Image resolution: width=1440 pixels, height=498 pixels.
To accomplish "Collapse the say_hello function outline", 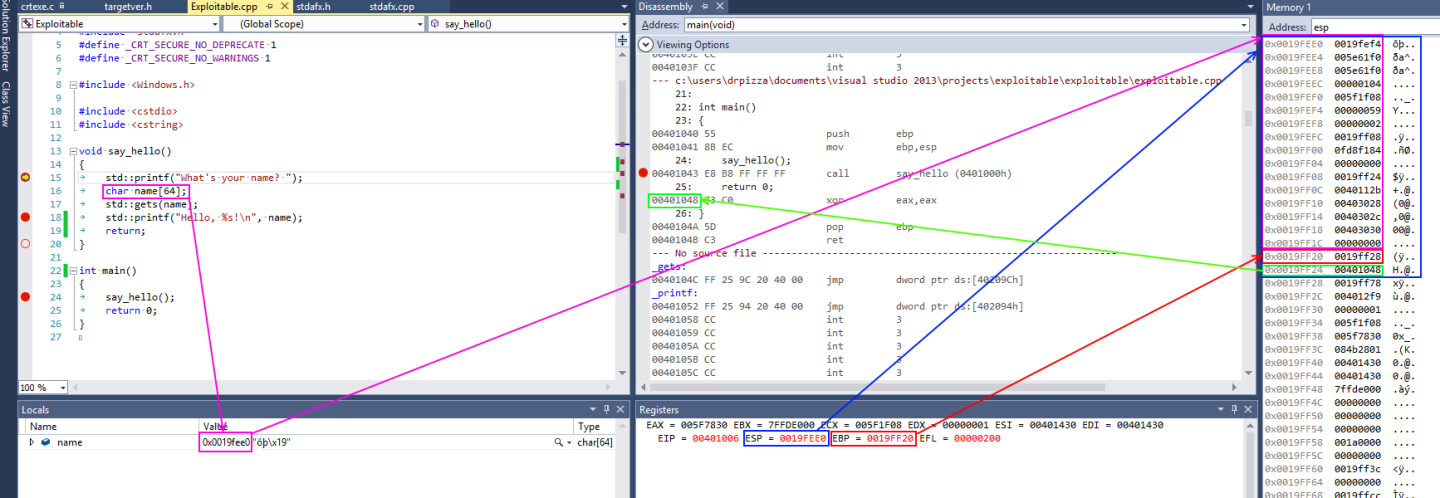I will tap(72, 151).
